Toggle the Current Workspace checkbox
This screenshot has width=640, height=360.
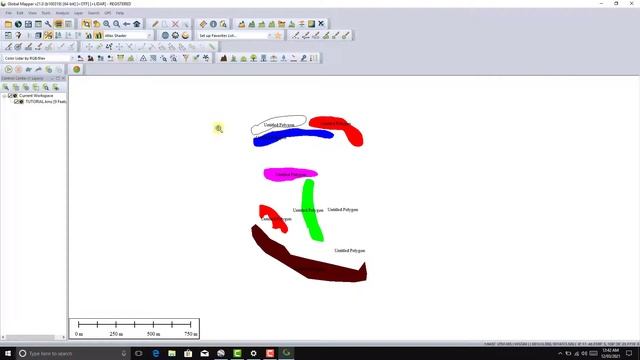point(10,96)
